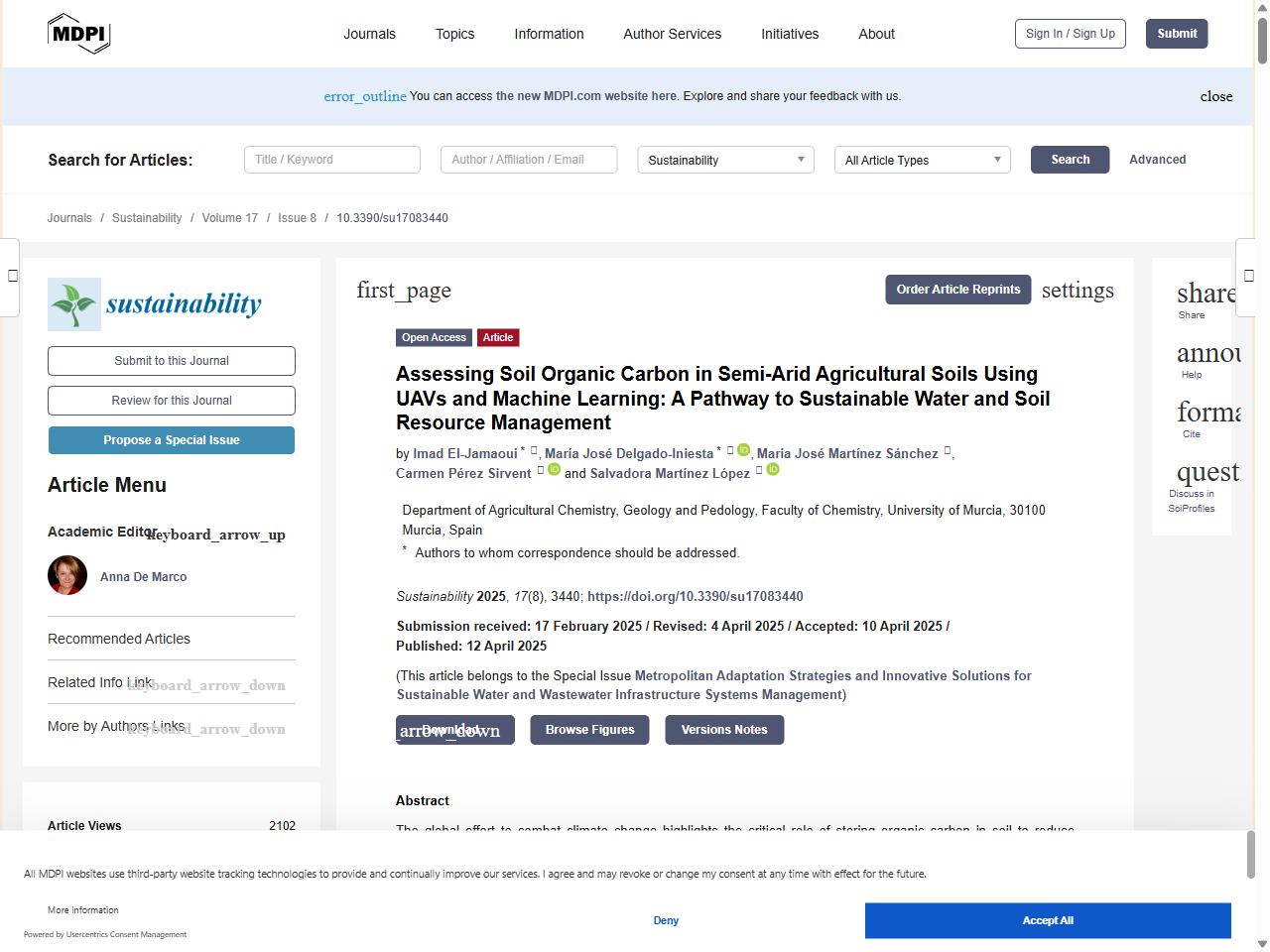Open the article DOI link
Viewport: 1270px width, 952px height.
pos(695,596)
